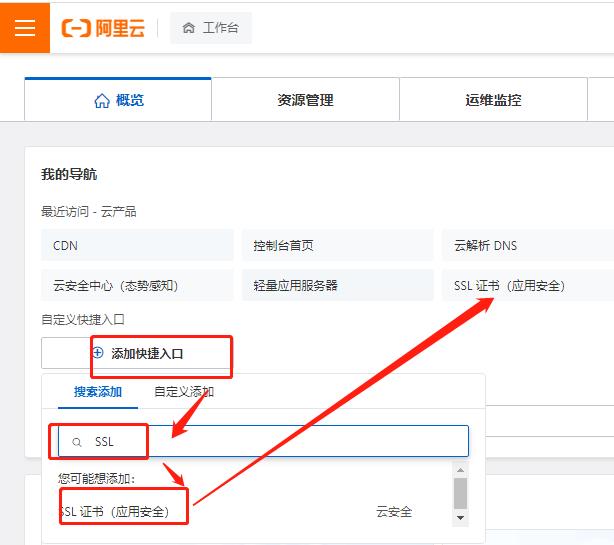Open SSL 证书 (应用安全) recent product shortcut
The height and width of the screenshot is (545, 614).
coord(528,285)
